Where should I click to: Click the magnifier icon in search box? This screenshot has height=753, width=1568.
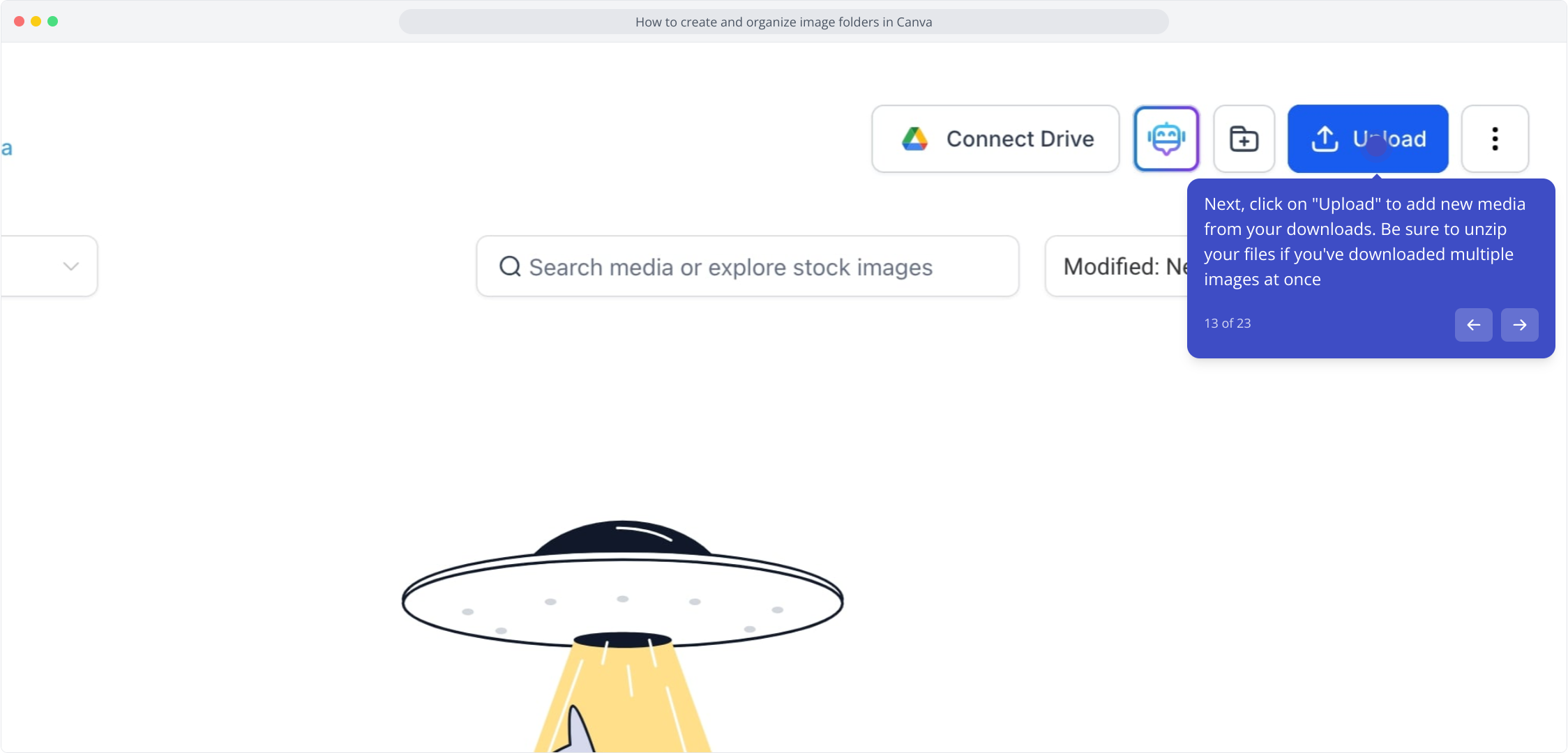point(510,266)
